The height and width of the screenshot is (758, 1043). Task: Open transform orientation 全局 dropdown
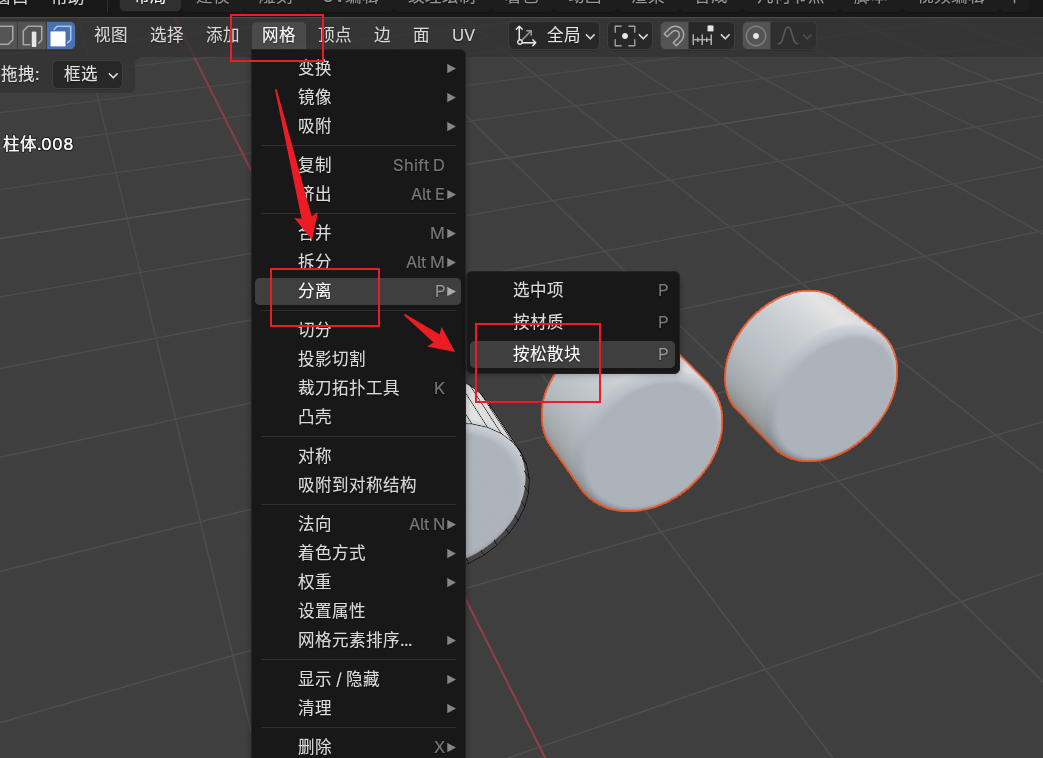(x=555, y=36)
